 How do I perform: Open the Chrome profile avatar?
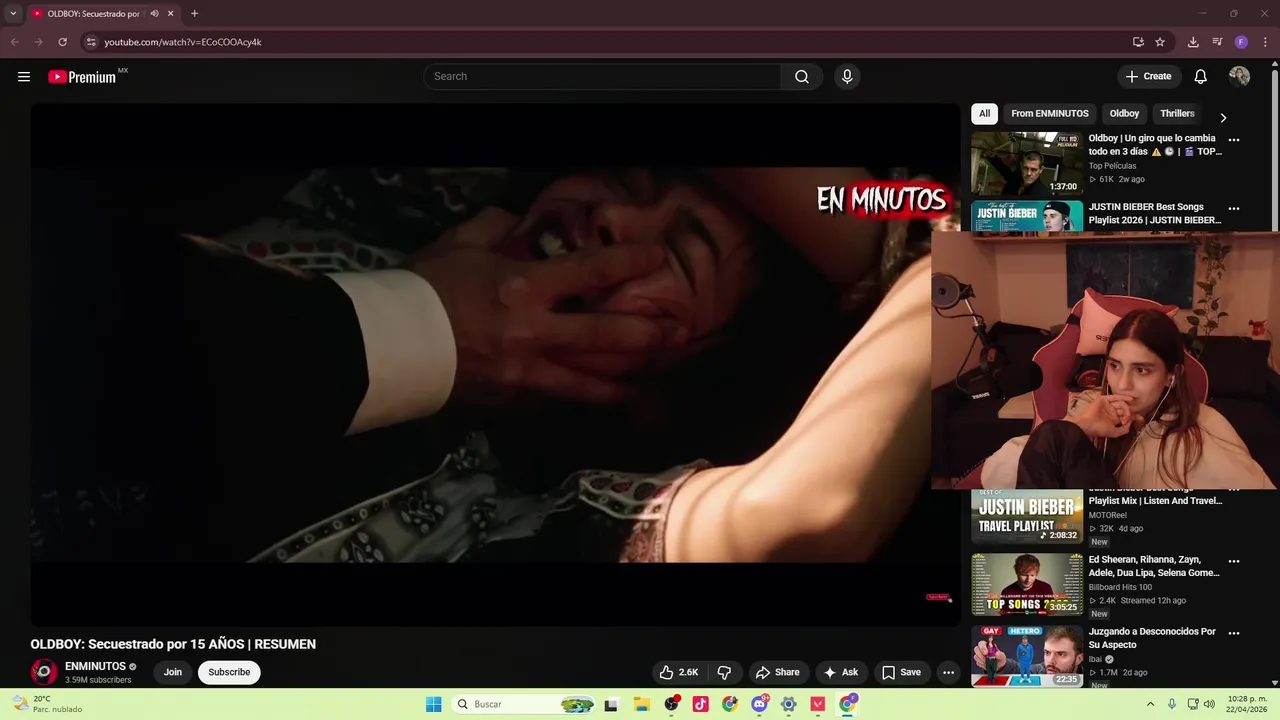pos(1241,42)
